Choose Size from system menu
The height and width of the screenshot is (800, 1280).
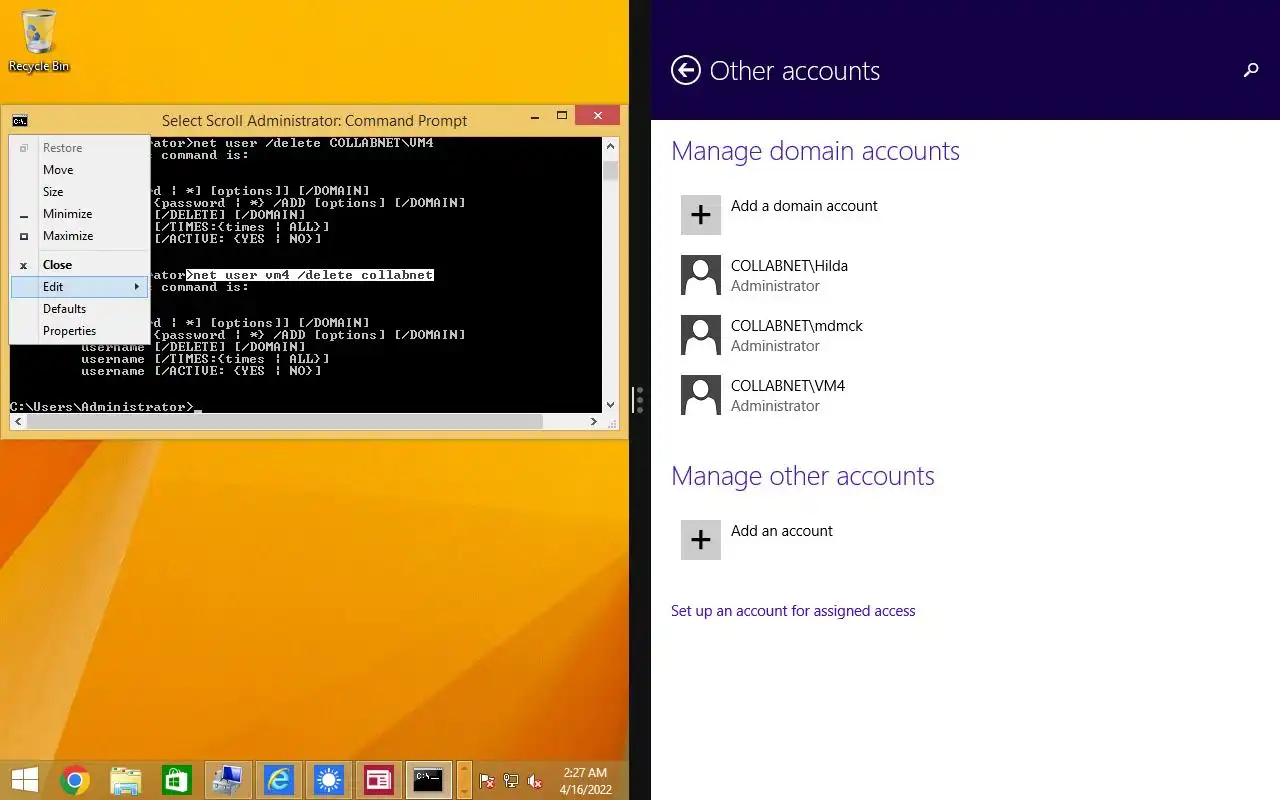(x=80, y=192)
